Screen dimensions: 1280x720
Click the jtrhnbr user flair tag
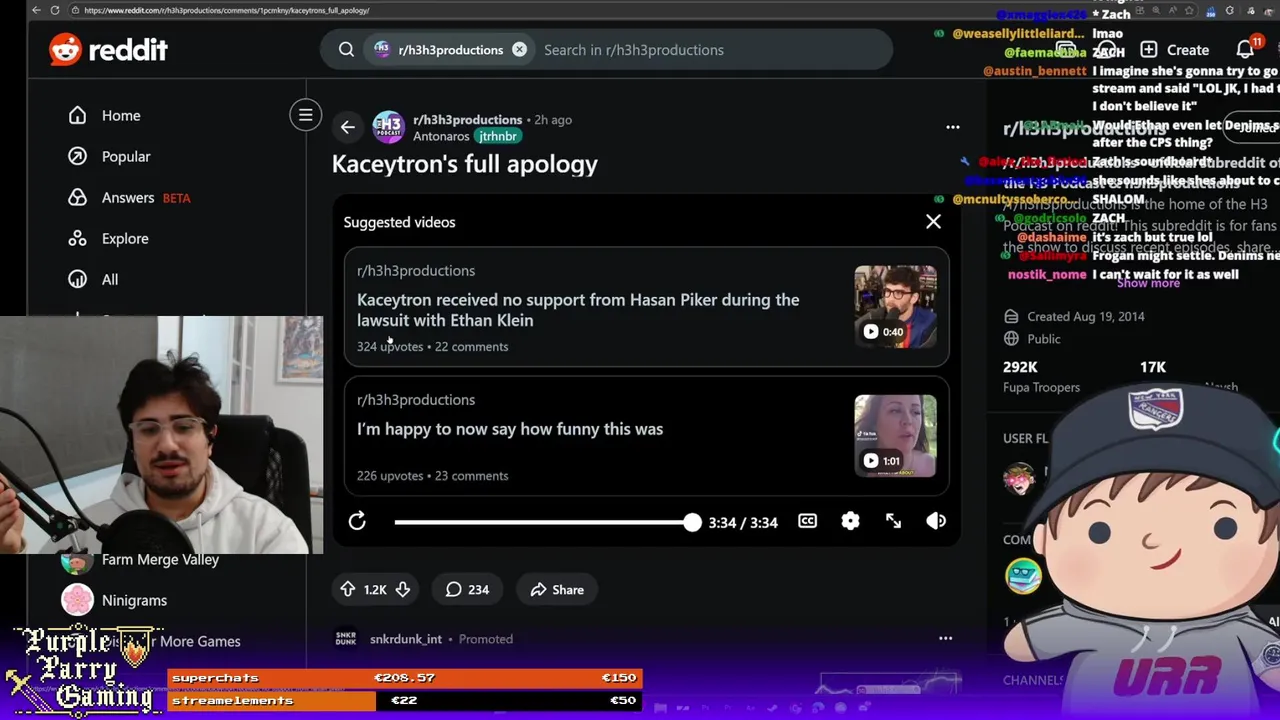pyautogui.click(x=497, y=136)
